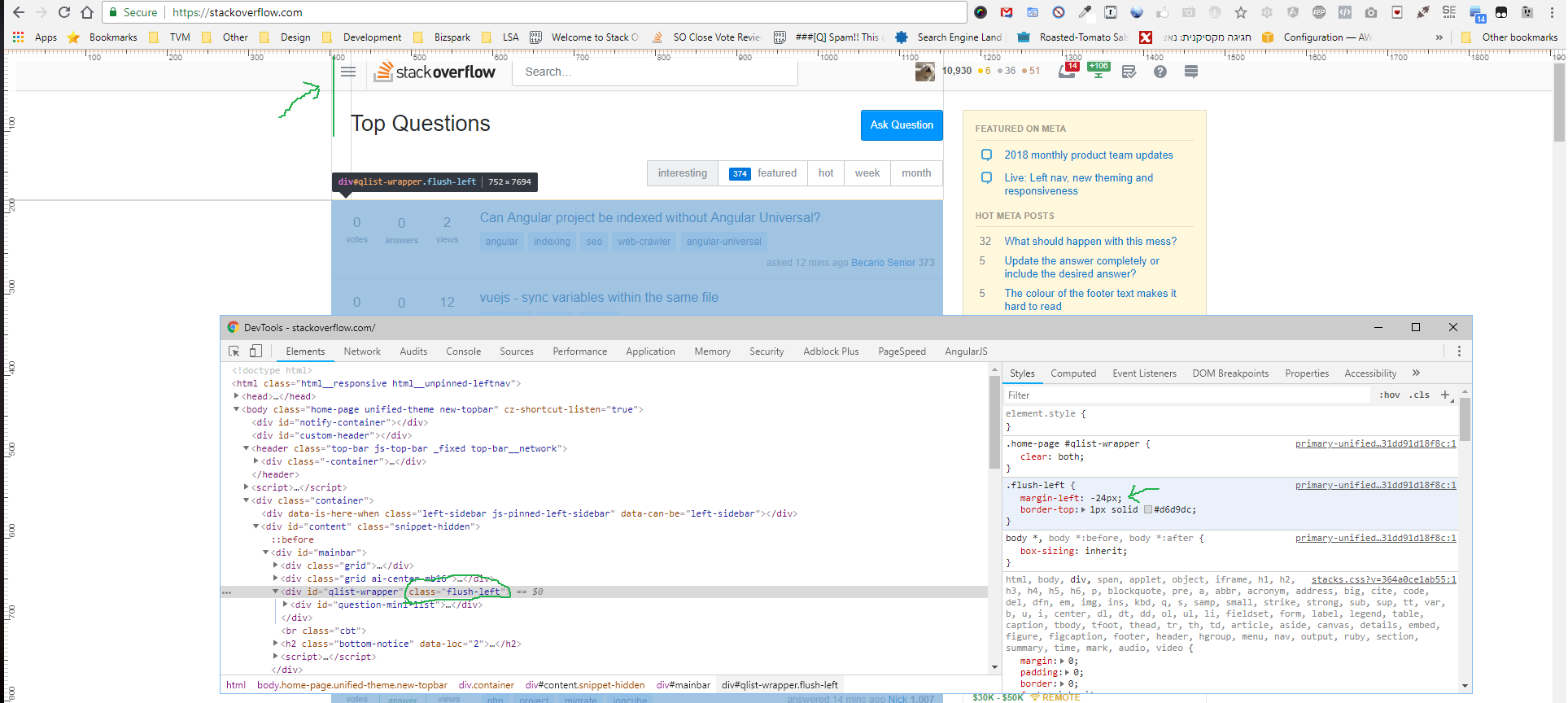
Task: Select the Computed styles tab
Action: (1073, 373)
